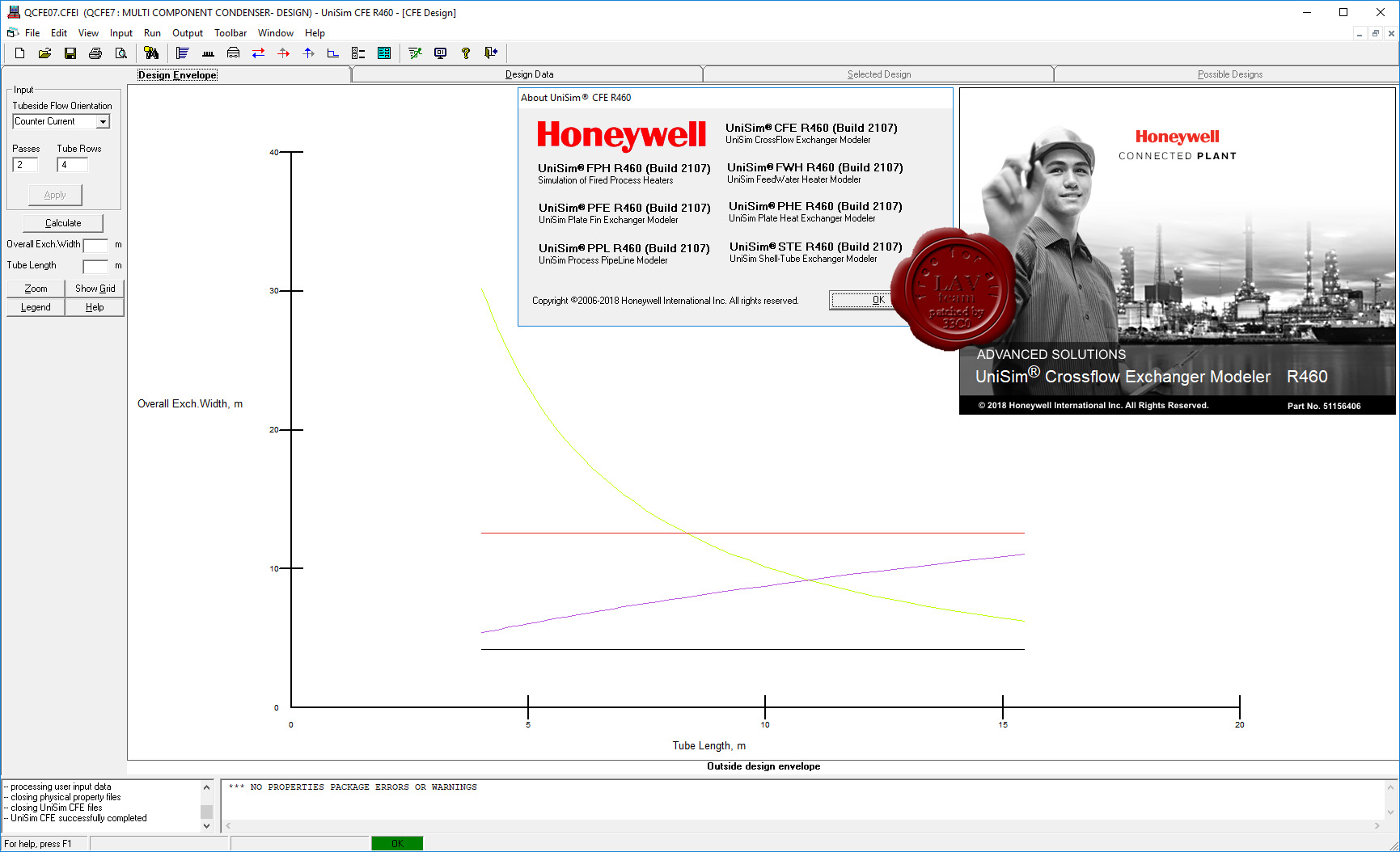Minimize the inner CFE Design document window

1360,33
